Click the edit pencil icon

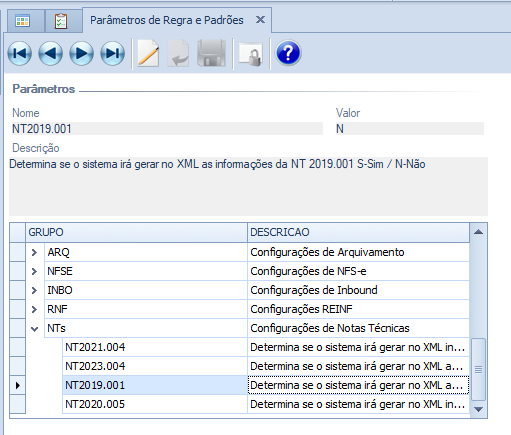pyautogui.click(x=148, y=53)
